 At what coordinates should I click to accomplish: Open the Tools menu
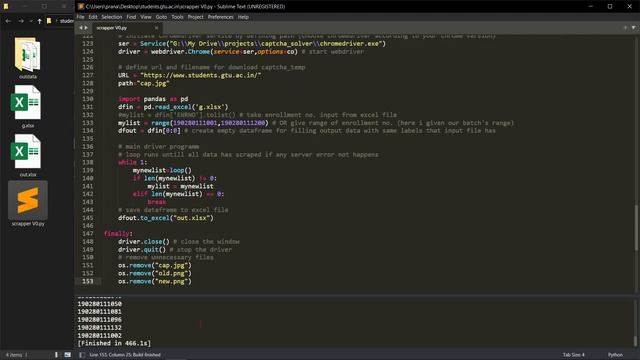(177, 17)
